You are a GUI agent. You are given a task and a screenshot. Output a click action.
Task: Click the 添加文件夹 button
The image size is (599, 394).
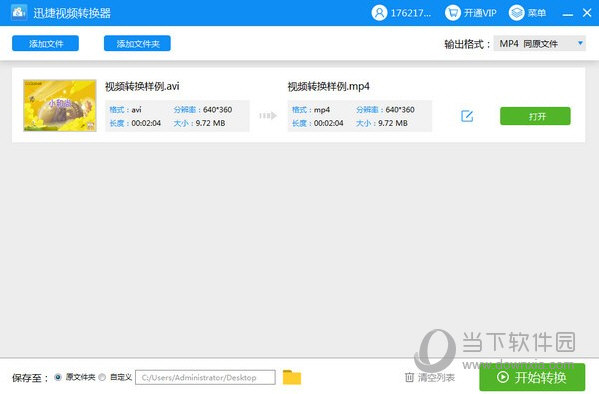(137, 44)
